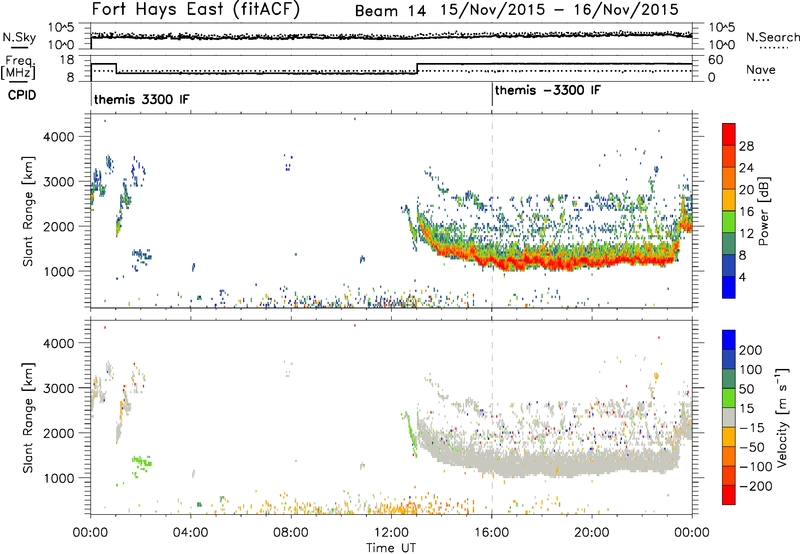The width and height of the screenshot is (800, 554).
Task: Click the '12:00' time axis tick label
Action: pyautogui.click(x=391, y=533)
